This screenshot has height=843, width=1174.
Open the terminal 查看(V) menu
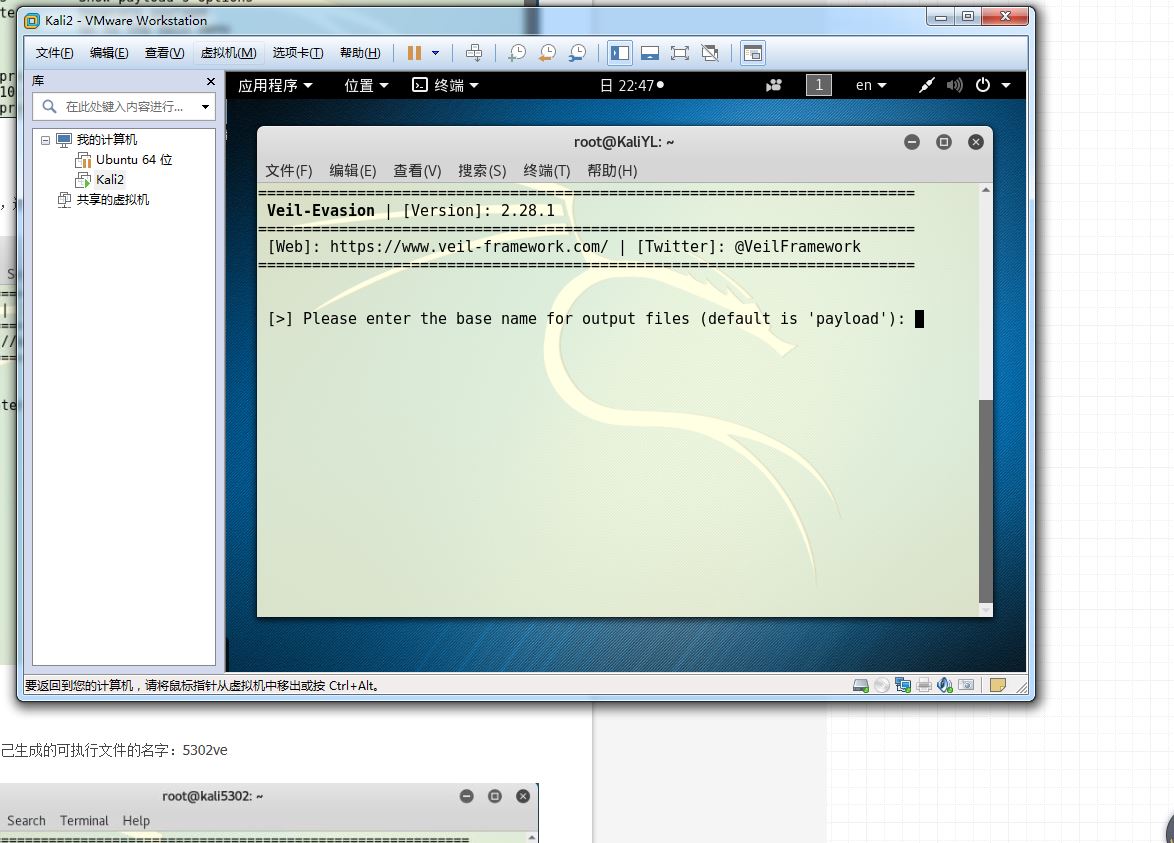point(417,171)
